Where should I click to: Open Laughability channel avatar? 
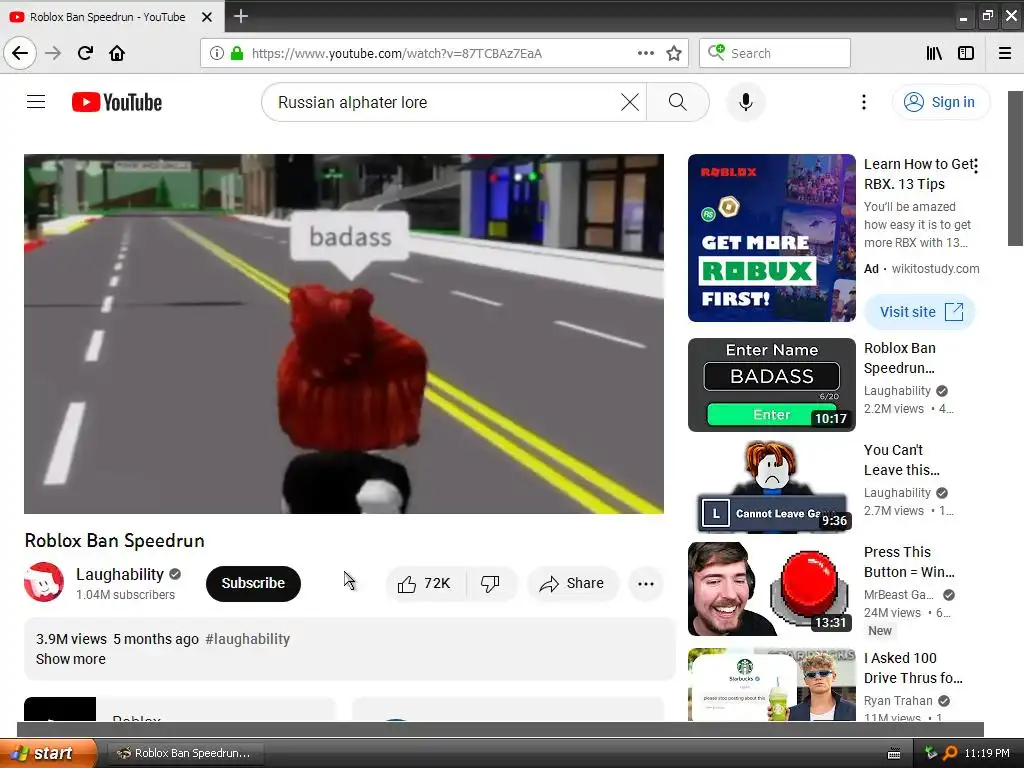44,582
